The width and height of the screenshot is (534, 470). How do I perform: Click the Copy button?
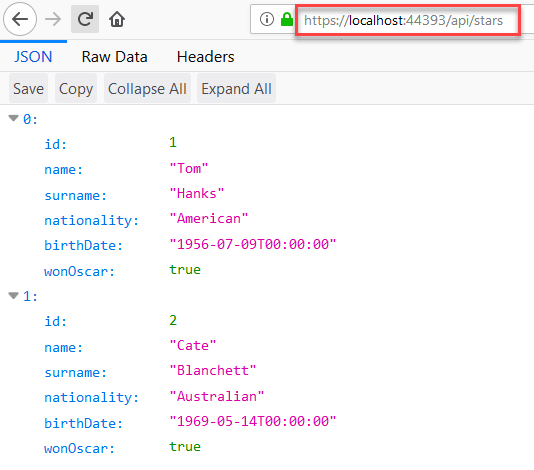[x=76, y=89]
